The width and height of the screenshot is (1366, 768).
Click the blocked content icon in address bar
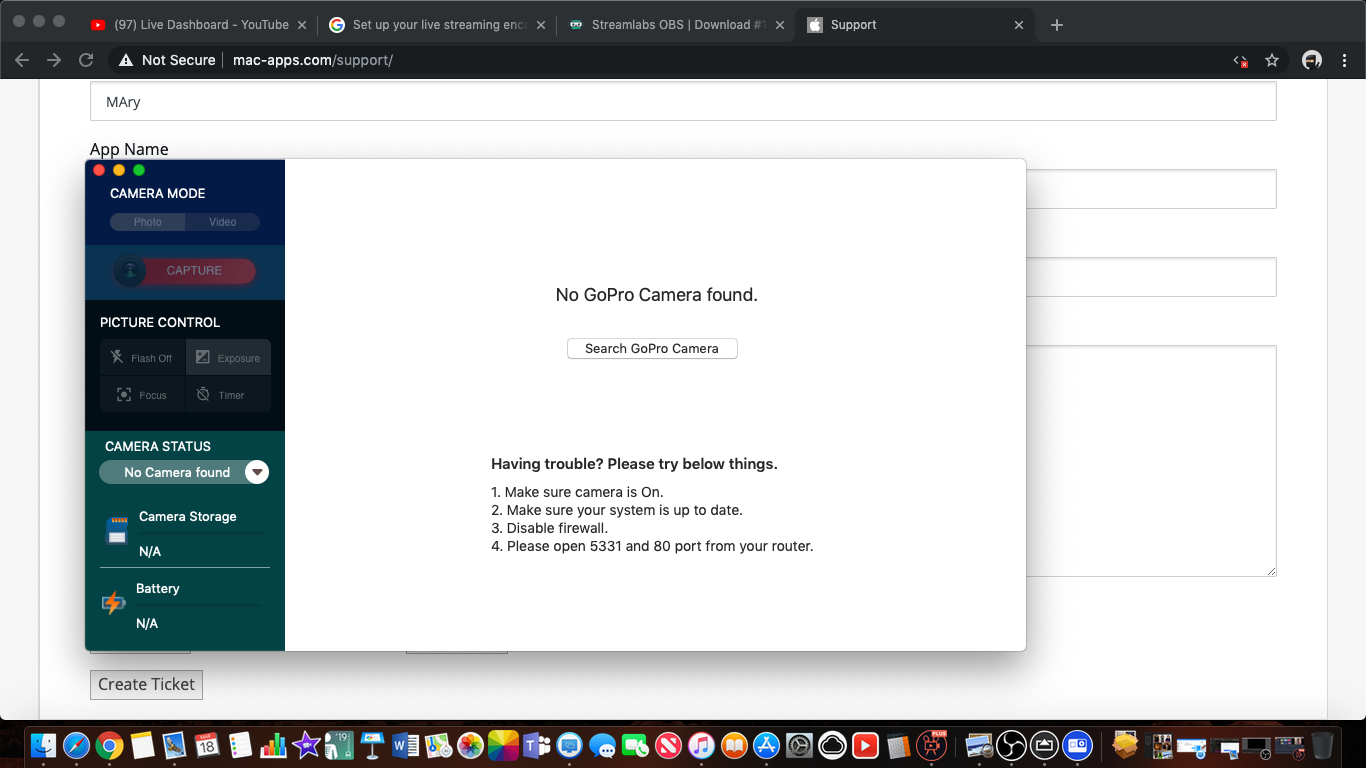coord(1240,60)
